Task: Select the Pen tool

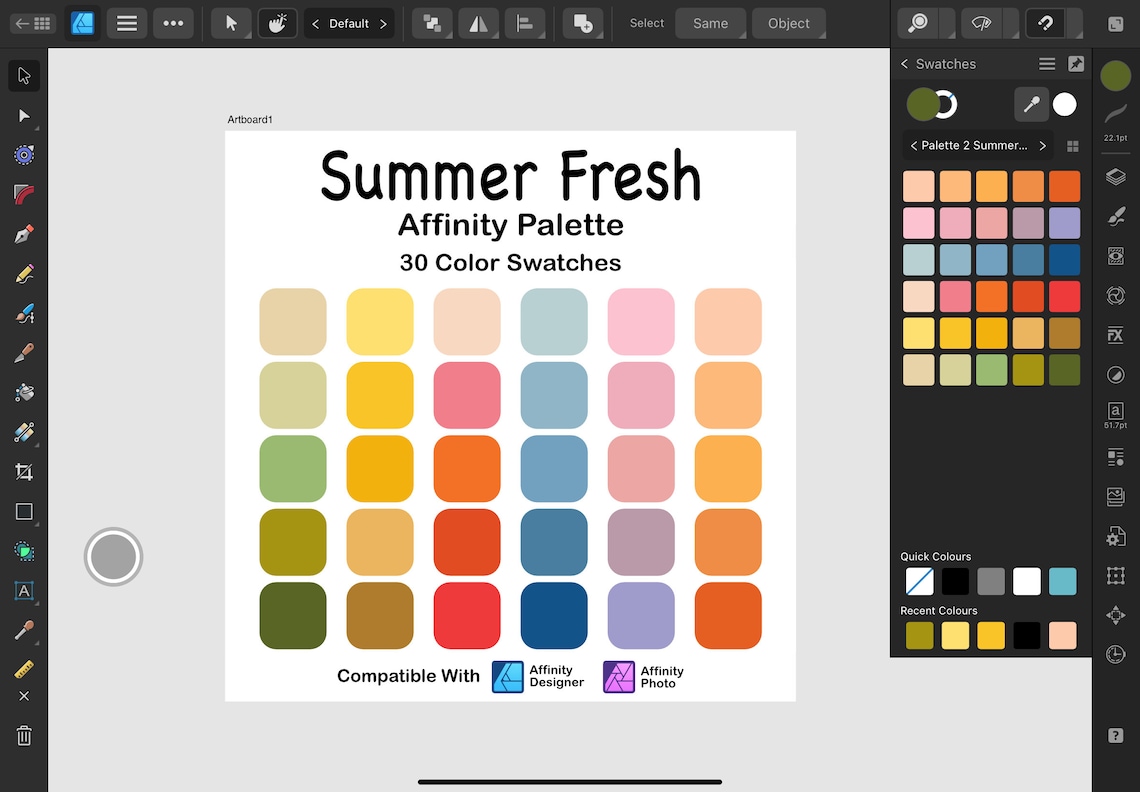Action: (x=24, y=234)
